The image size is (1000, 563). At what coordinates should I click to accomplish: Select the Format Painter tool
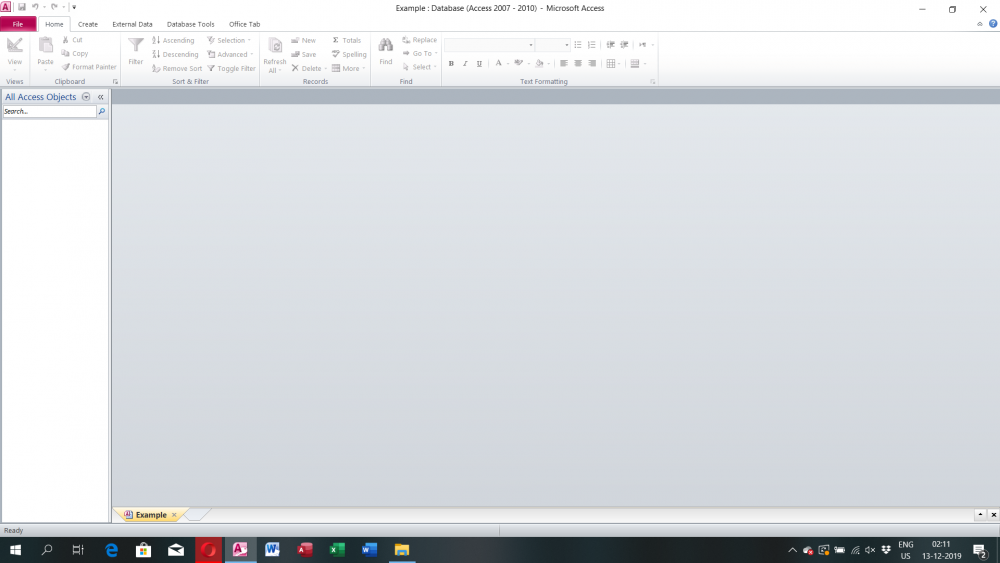point(89,67)
